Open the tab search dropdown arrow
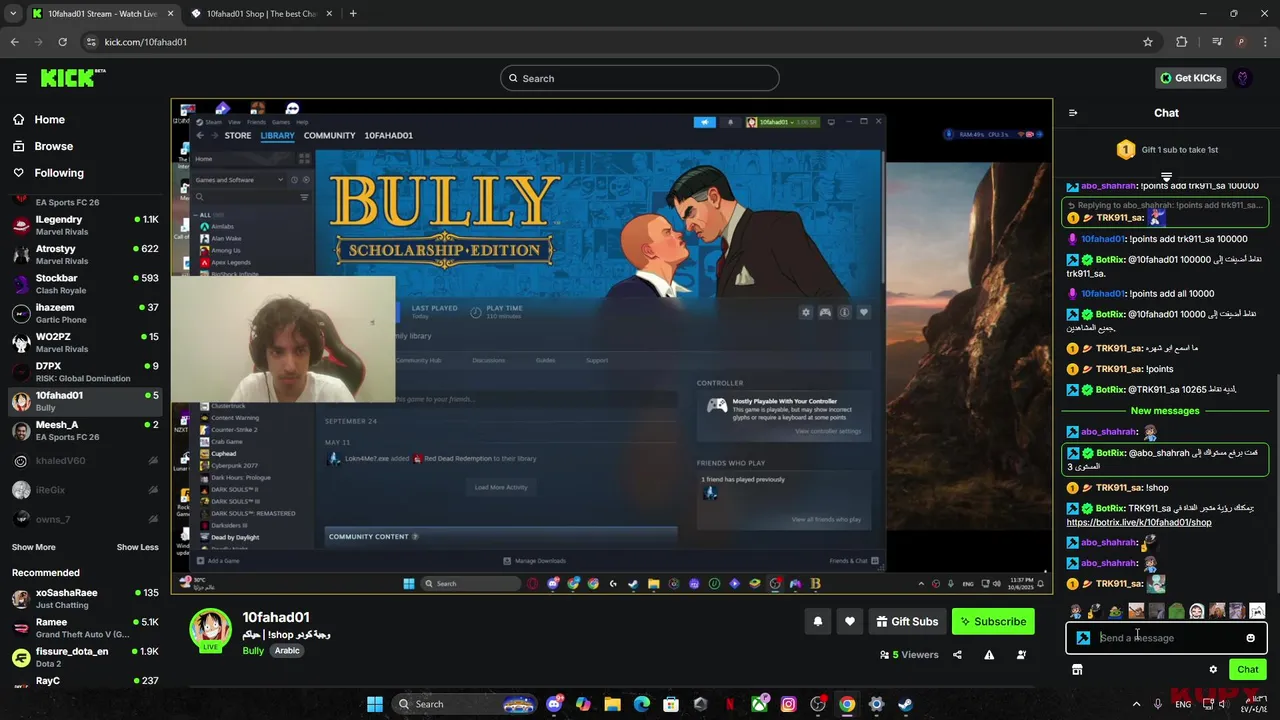This screenshot has height=720, width=1280. [13, 14]
